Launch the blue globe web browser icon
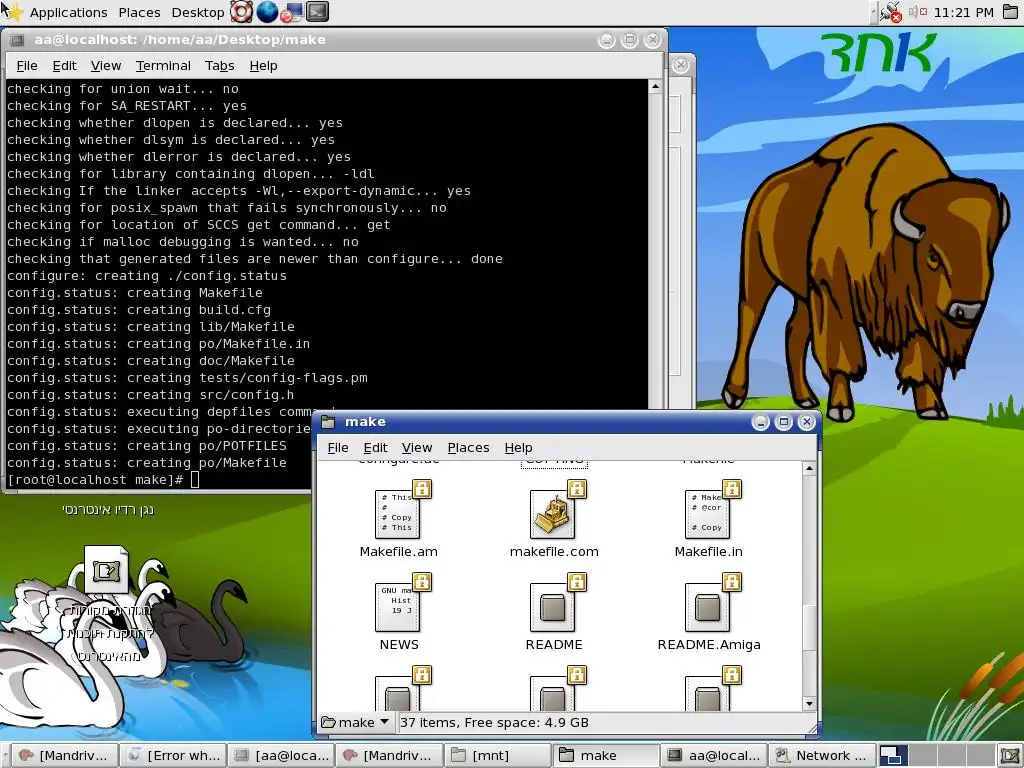This screenshot has height=768, width=1024. 266,12
